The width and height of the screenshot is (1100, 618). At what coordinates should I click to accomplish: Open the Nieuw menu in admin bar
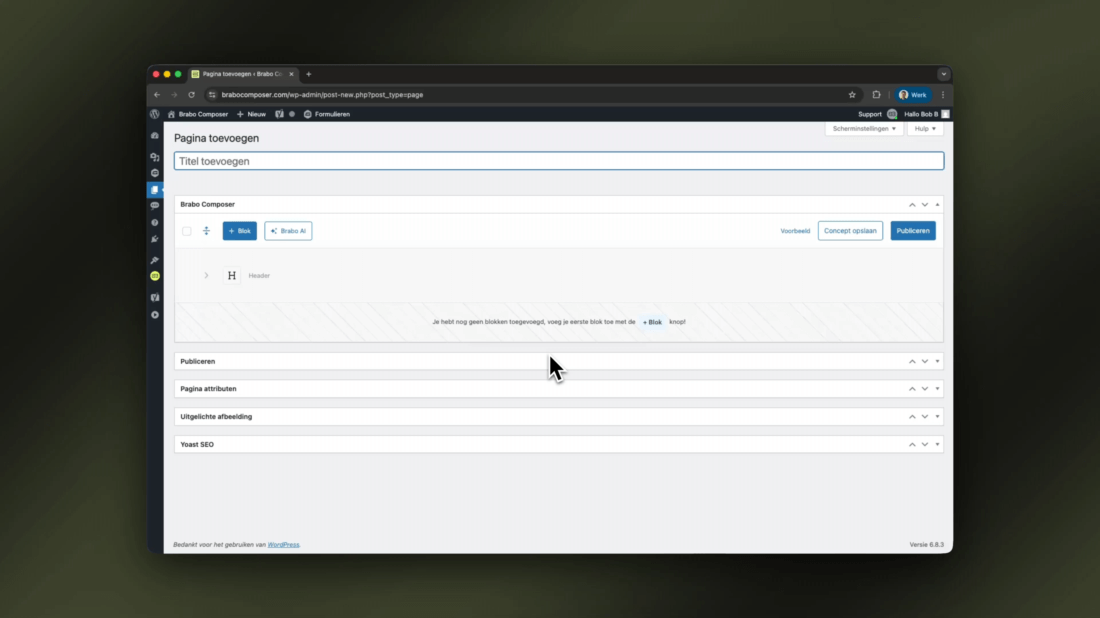252,114
